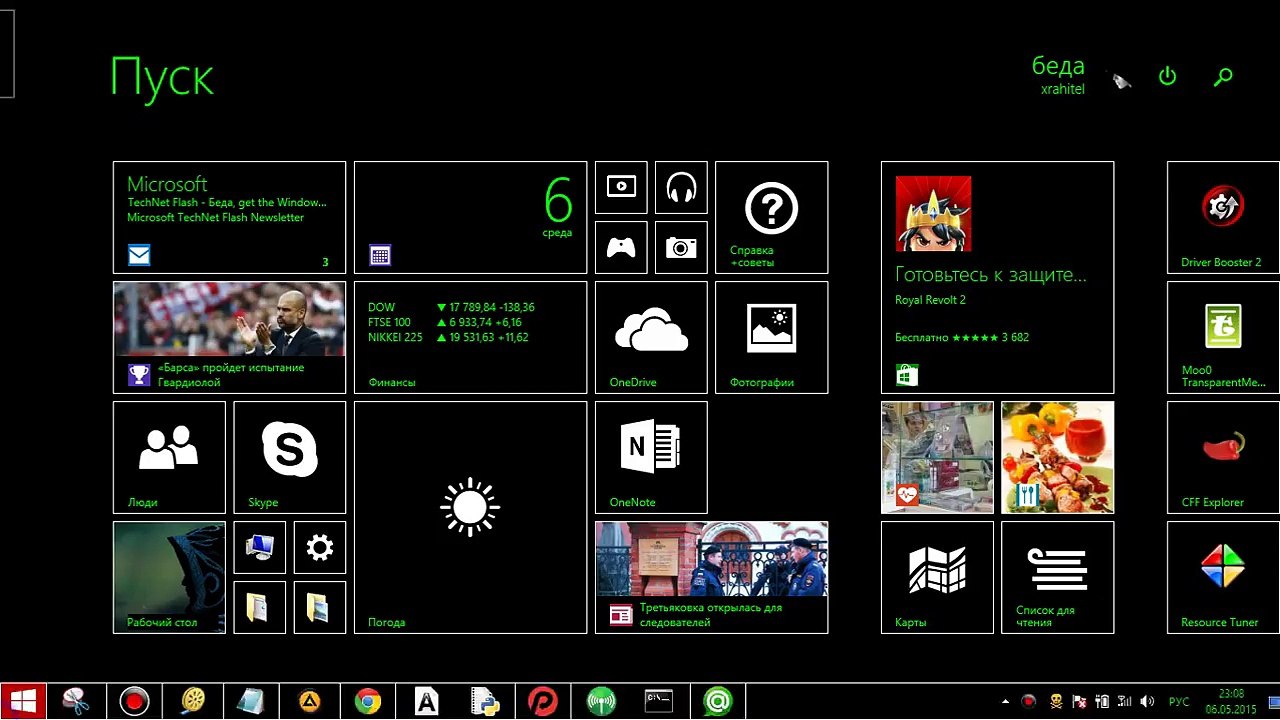Image resolution: width=1280 pixels, height=720 pixels.
Task: Open the Pictures folder tile
Action: click(x=319, y=607)
